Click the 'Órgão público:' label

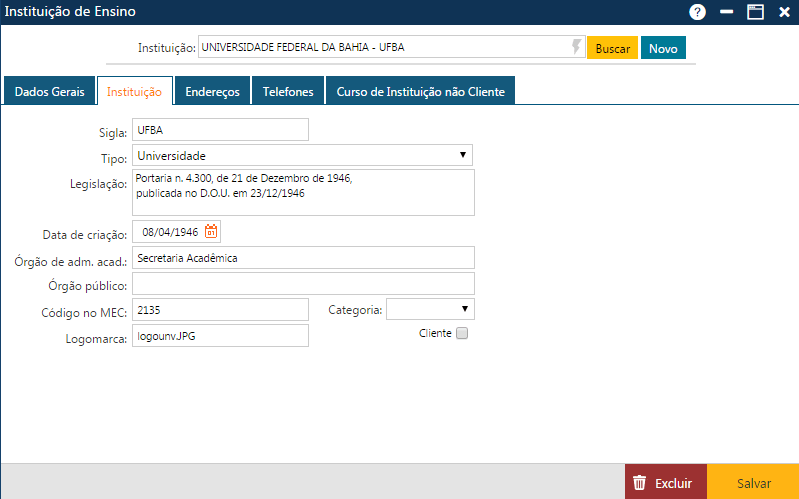pos(88,286)
